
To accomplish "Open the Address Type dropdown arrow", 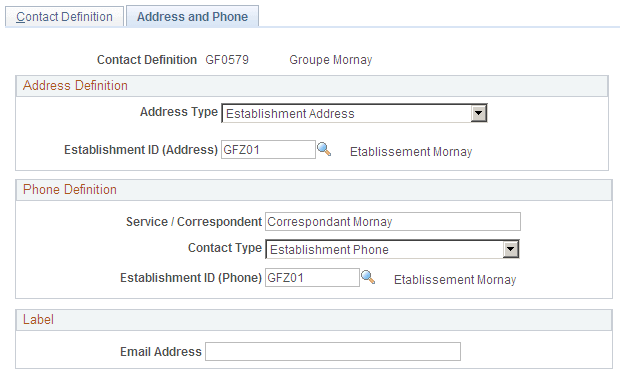I will 478,114.
